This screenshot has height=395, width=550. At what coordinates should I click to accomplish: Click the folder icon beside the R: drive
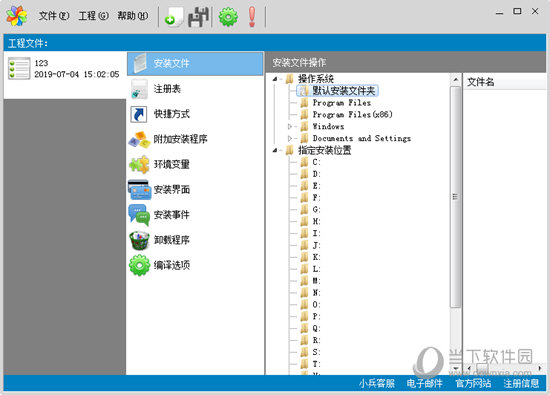[x=304, y=340]
